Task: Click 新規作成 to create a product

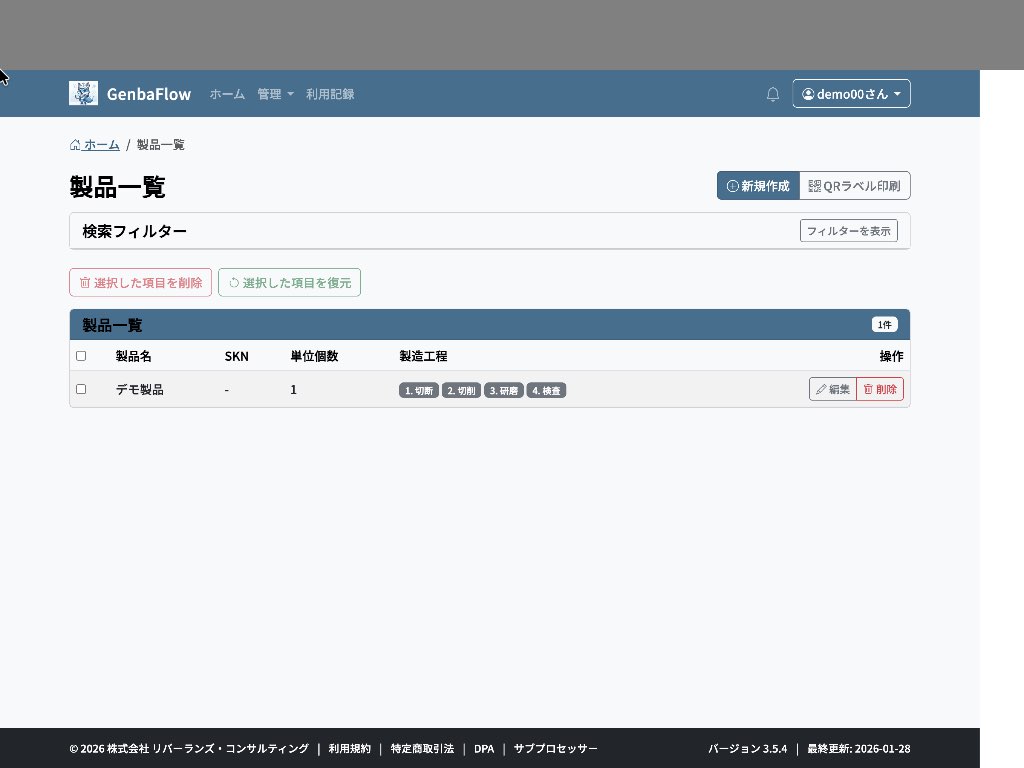Action: [758, 186]
